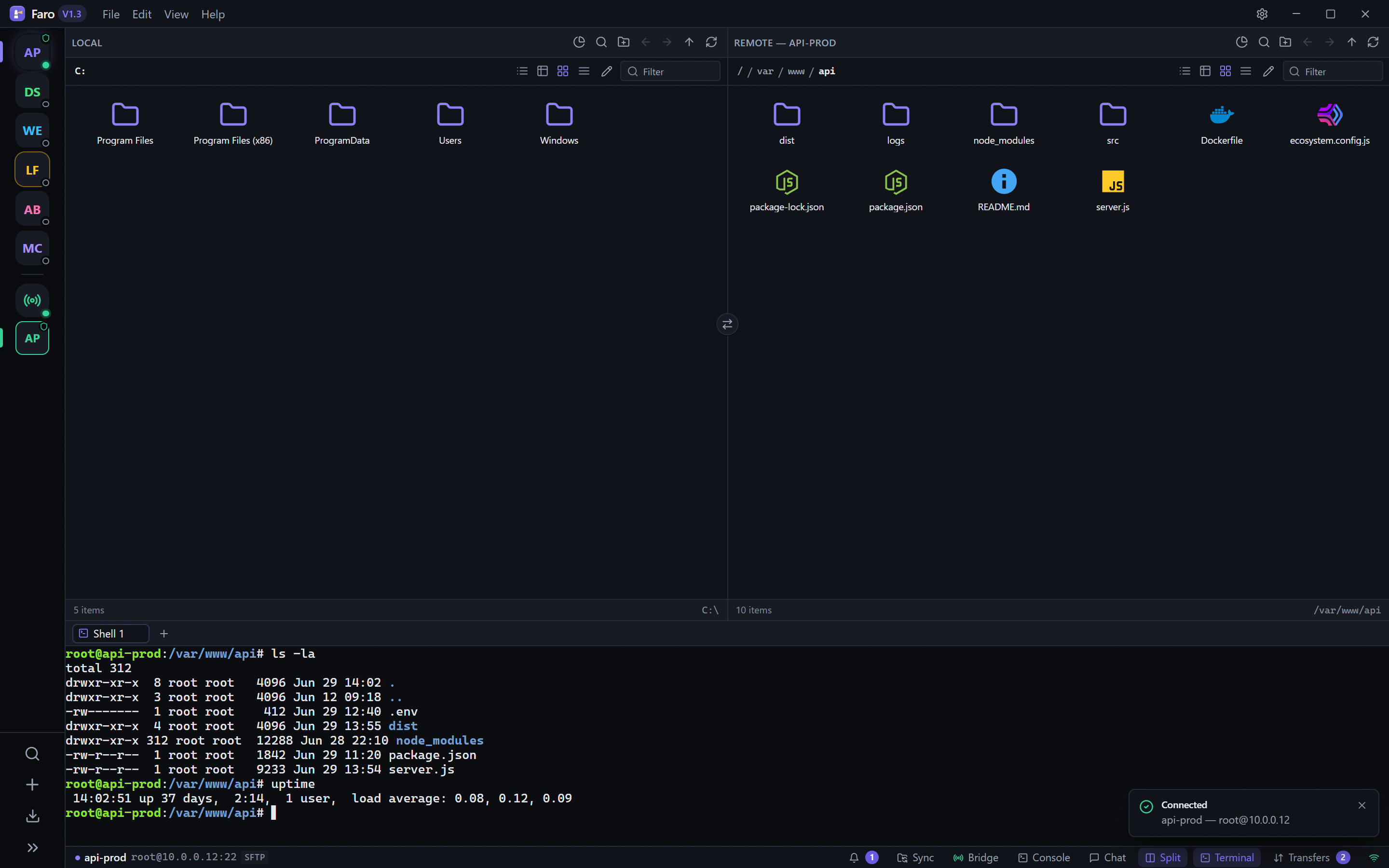
Task: Select the Shell 1 terminal tab
Action: [x=110, y=634]
